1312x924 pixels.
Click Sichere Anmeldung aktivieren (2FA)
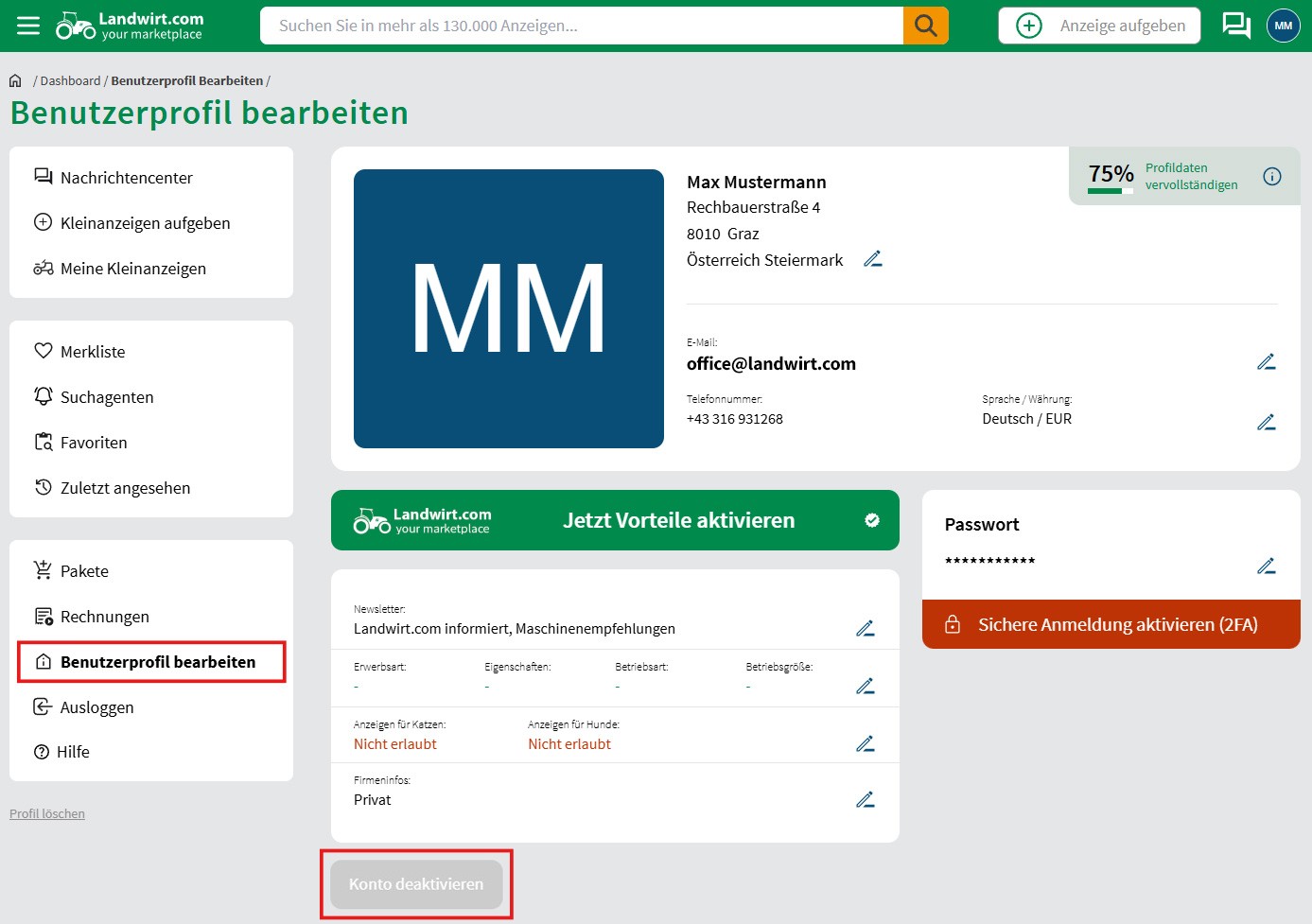(x=1111, y=624)
